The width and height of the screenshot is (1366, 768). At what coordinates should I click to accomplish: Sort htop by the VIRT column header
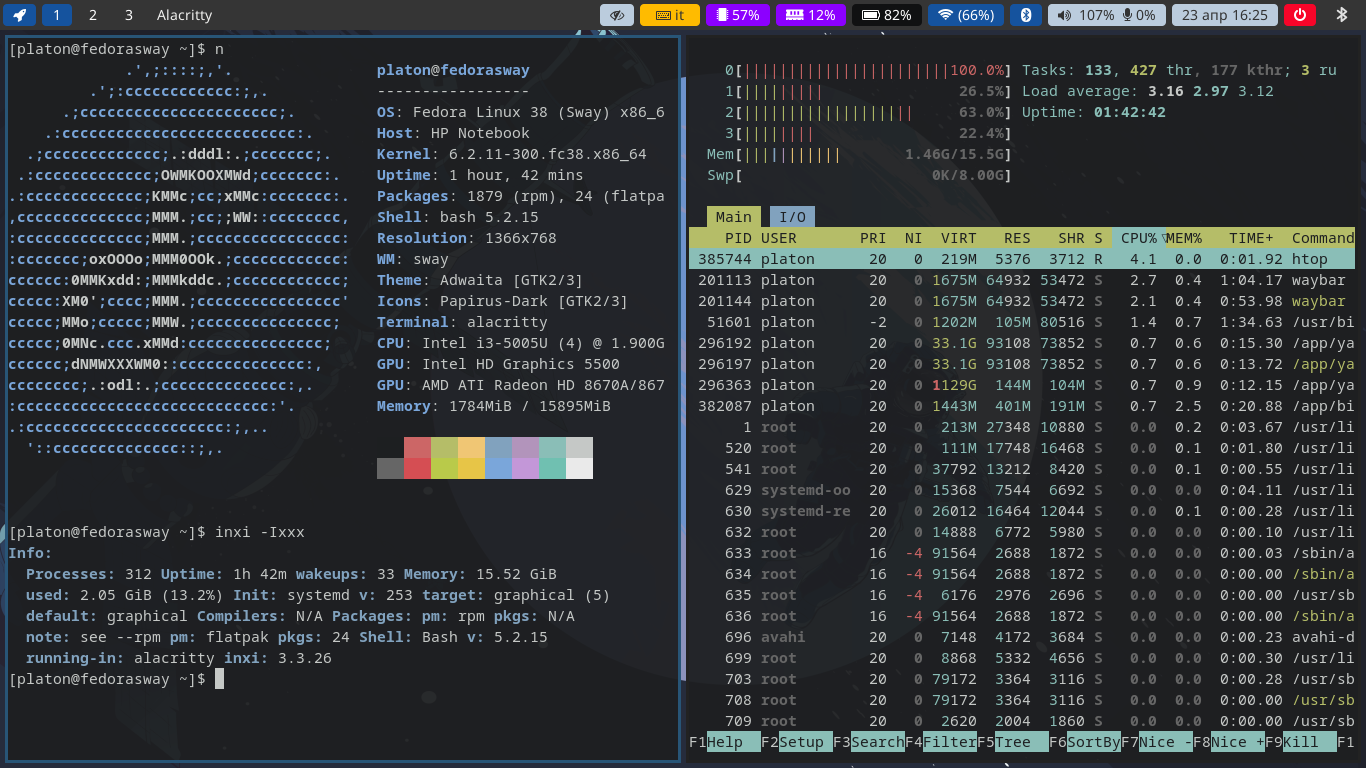(x=959, y=238)
